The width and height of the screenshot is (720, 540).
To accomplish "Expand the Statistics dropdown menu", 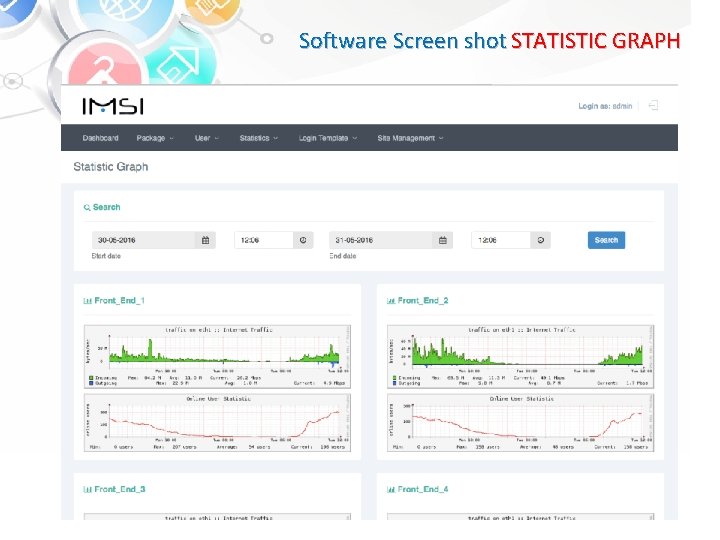I will click(x=259, y=138).
